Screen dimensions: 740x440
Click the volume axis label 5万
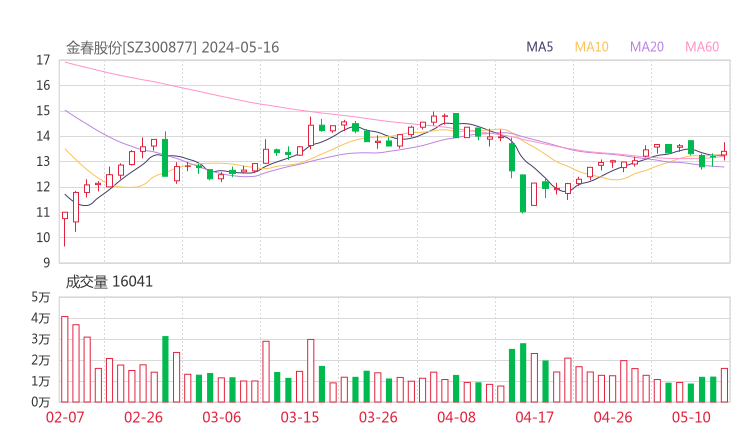tap(41, 297)
